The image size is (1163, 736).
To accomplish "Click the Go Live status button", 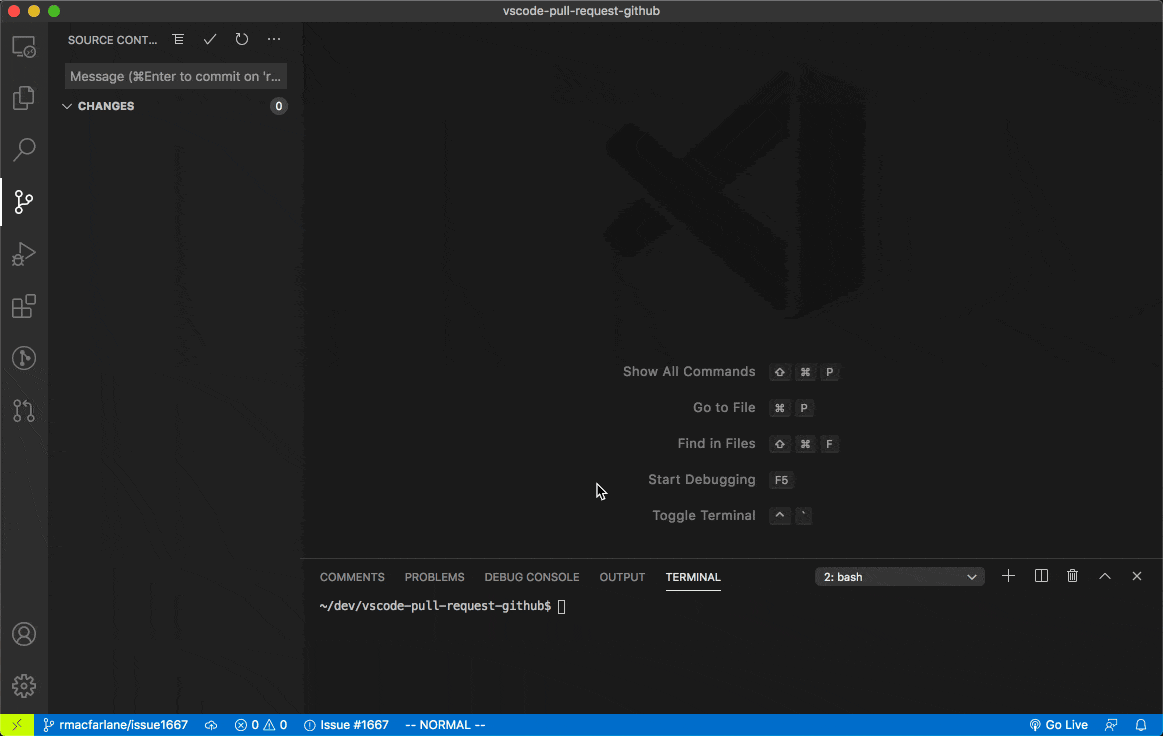I will (1058, 725).
